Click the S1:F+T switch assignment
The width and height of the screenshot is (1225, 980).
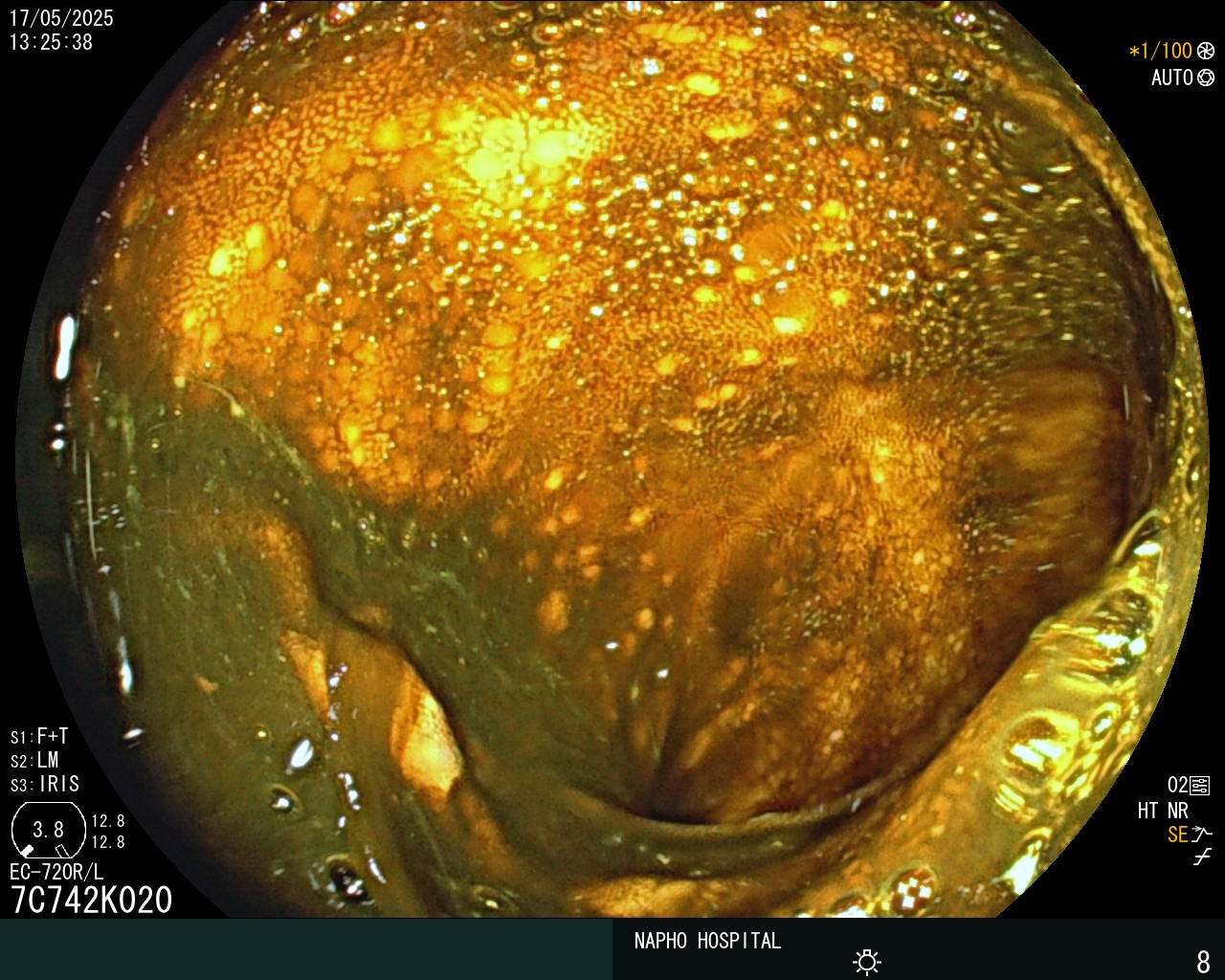39,737
